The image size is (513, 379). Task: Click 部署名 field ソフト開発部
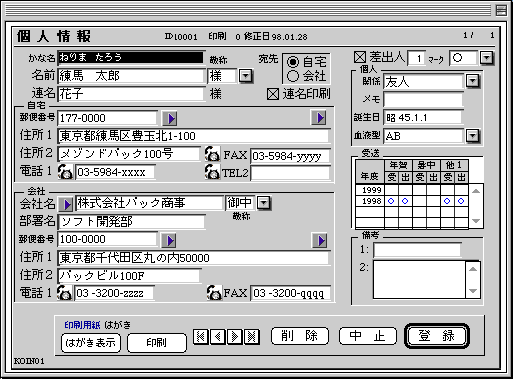coord(131,222)
